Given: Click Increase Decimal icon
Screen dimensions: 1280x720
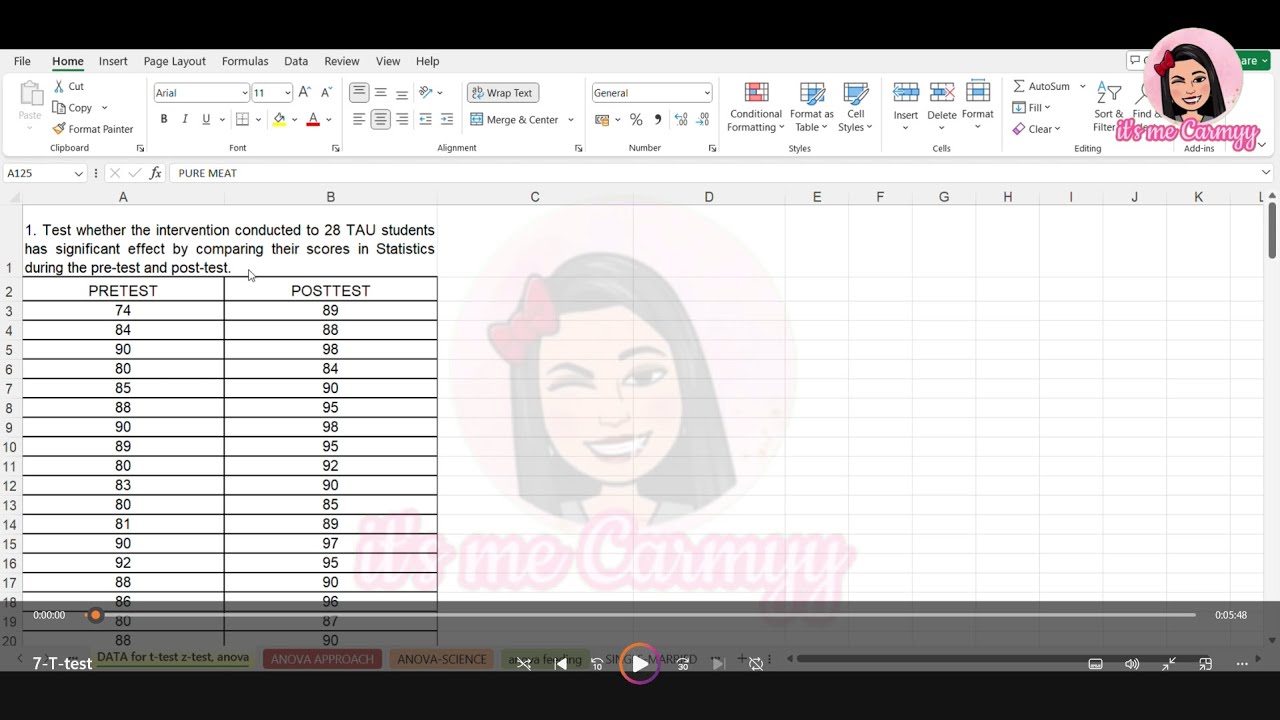Looking at the screenshot, I should (681, 119).
